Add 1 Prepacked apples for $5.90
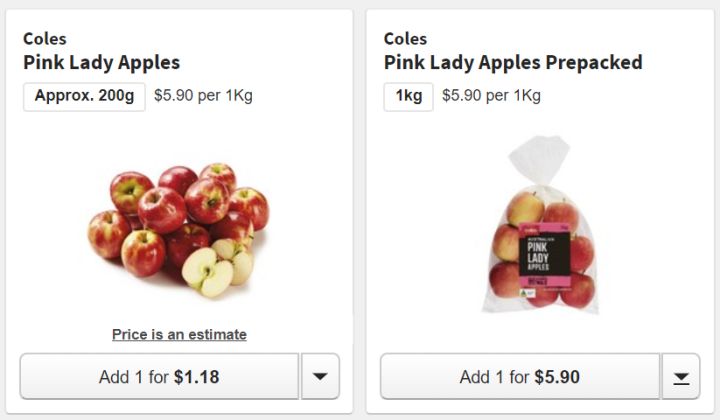 [519, 377]
